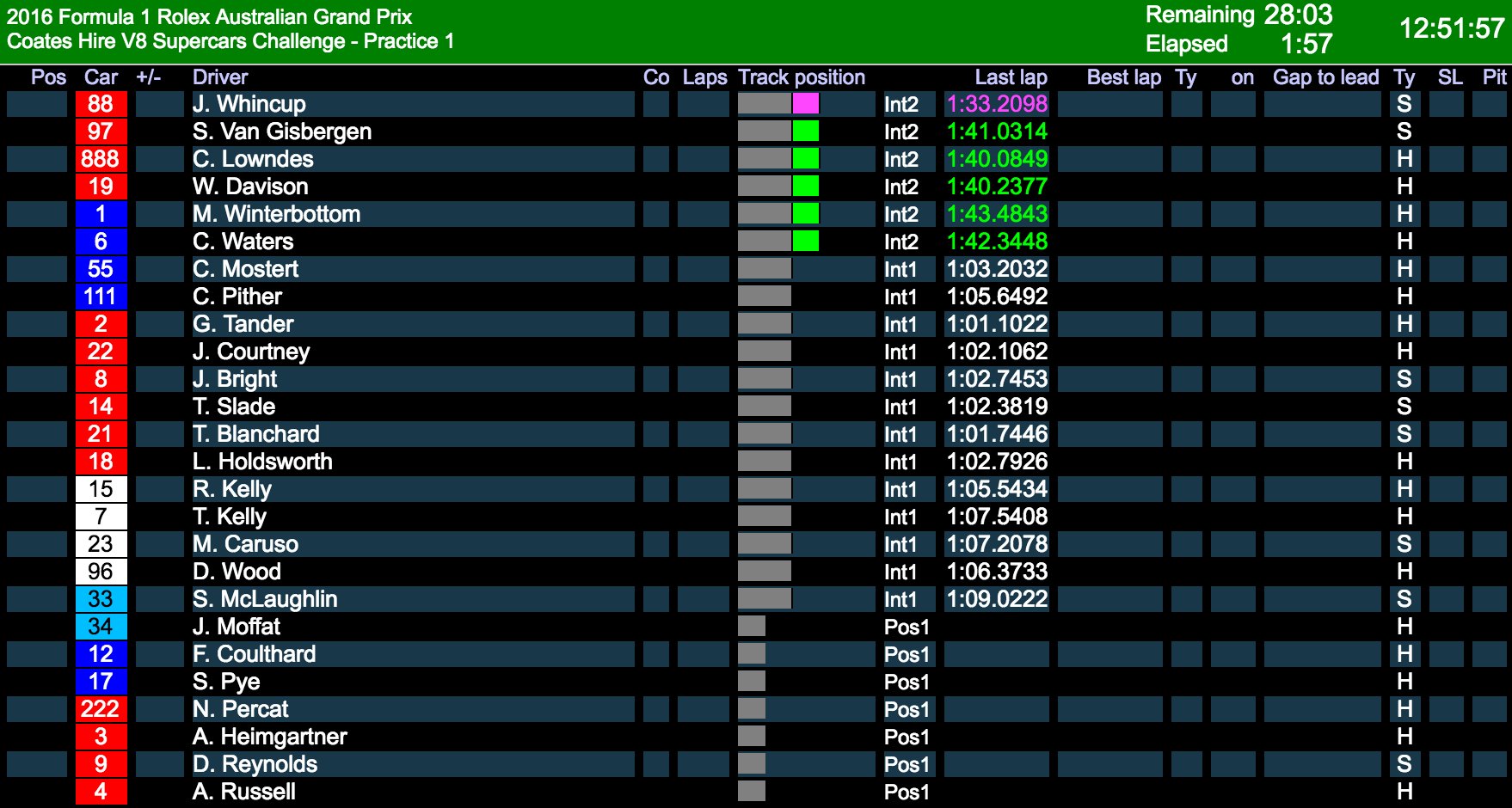Click lap time 1:09.0222
Image resolution: width=1512 pixels, height=808 pixels.
(997, 599)
